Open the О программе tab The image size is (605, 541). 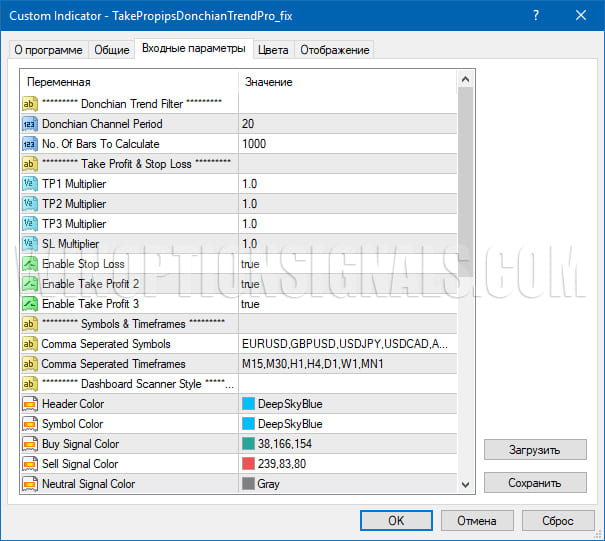pyautogui.click(x=48, y=50)
